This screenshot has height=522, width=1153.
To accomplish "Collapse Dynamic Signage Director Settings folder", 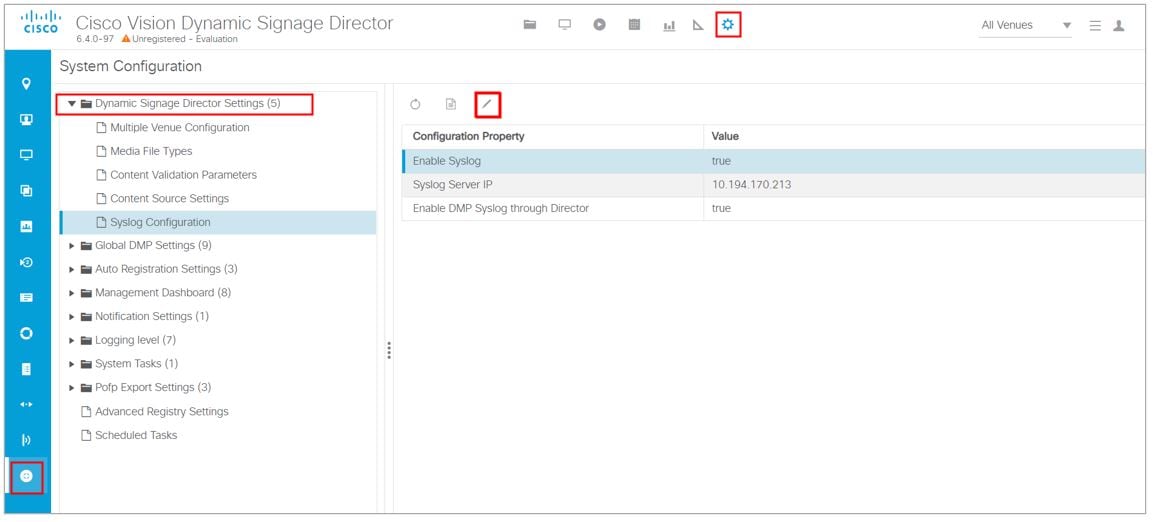I will tap(72, 104).
